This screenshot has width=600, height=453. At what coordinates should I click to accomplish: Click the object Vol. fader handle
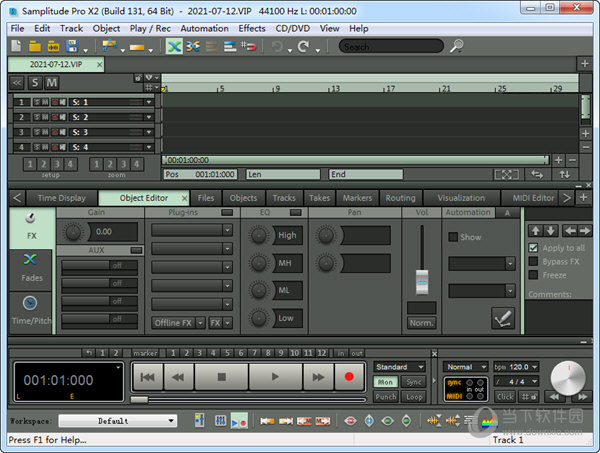point(422,282)
